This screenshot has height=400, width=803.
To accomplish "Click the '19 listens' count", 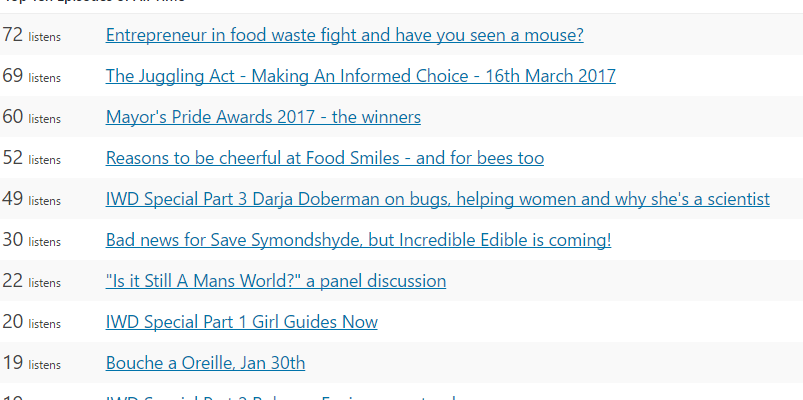I will 32,363.
